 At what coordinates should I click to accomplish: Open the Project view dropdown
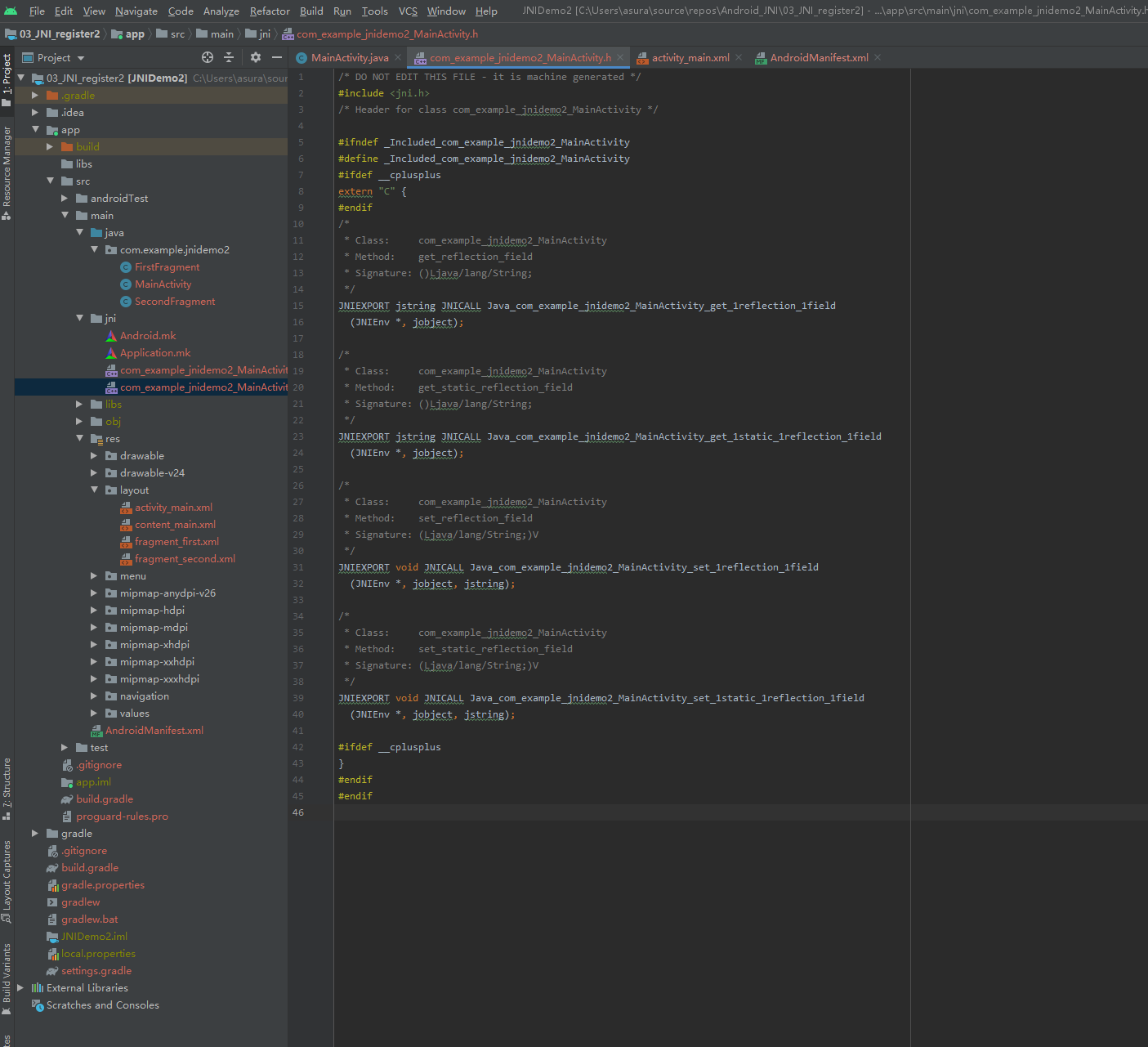[80, 58]
